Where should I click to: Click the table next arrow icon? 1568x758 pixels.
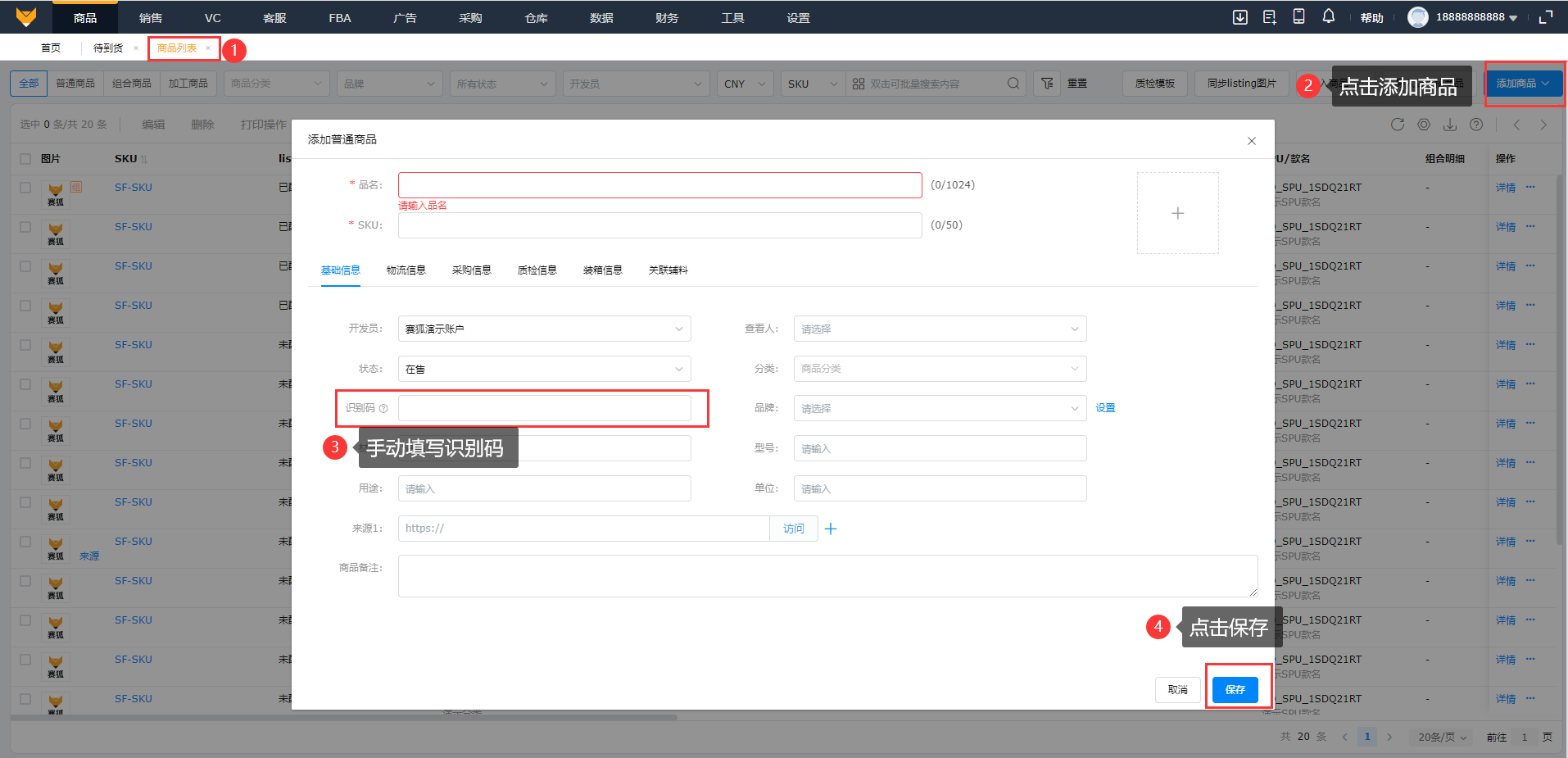(1543, 125)
